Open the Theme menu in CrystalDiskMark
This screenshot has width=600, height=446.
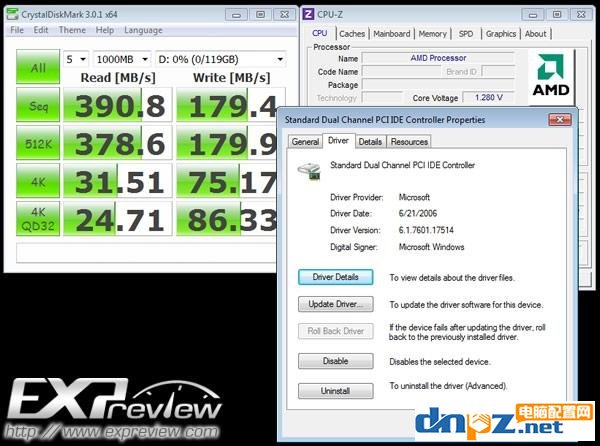(x=72, y=30)
